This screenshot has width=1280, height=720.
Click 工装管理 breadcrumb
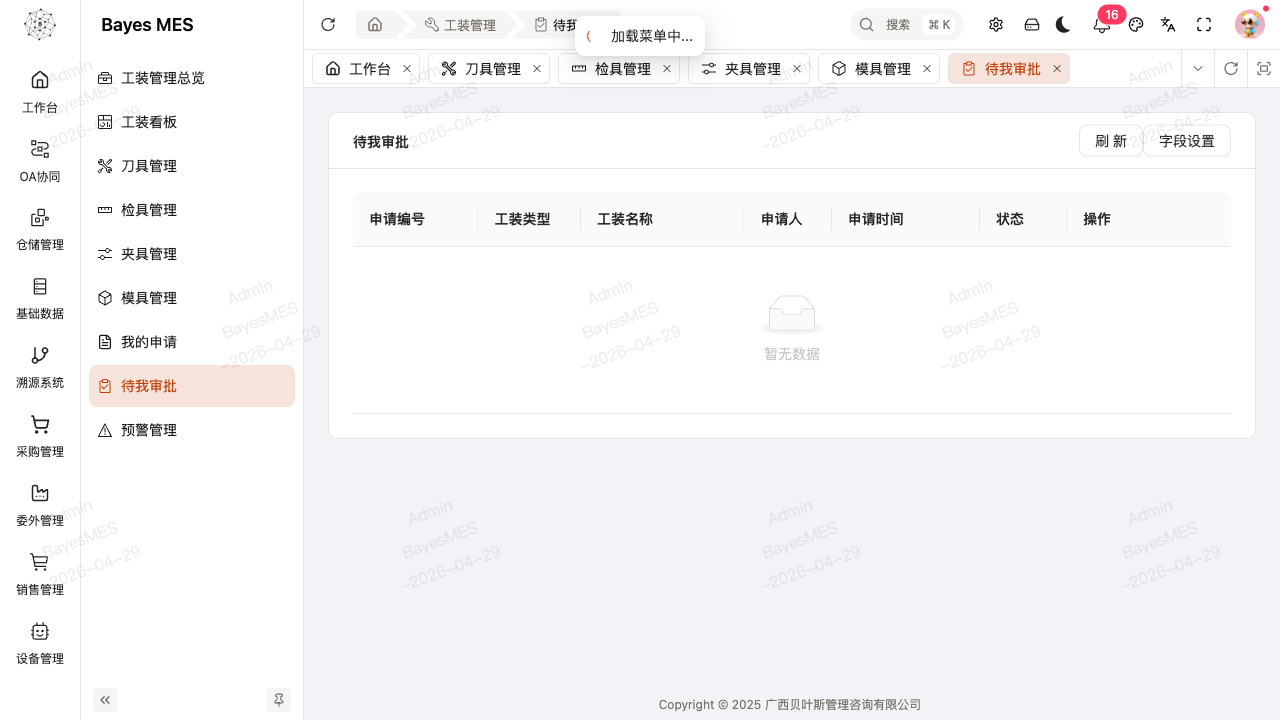click(460, 25)
